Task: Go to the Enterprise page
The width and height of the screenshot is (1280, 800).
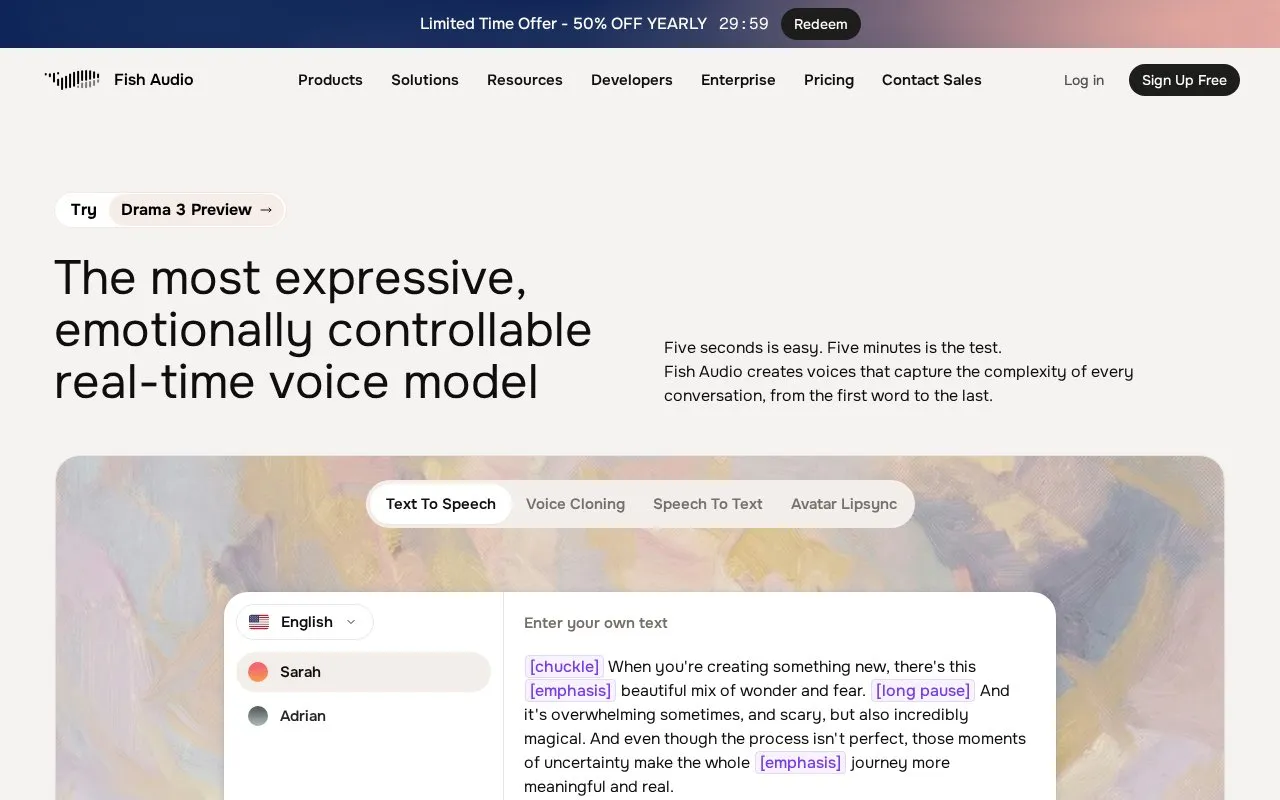Action: coord(738,80)
